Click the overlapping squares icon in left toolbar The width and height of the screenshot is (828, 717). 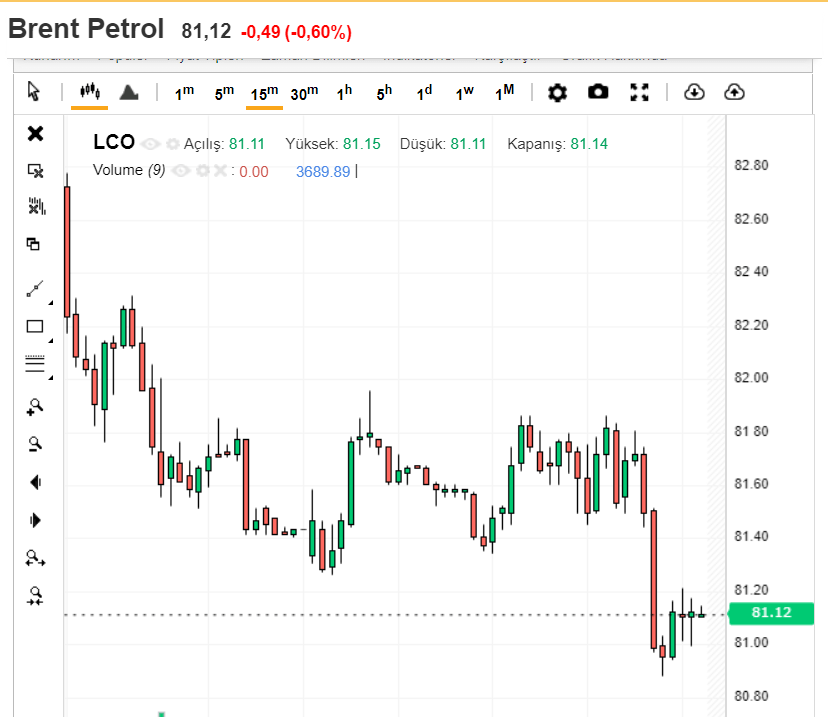coord(33,244)
